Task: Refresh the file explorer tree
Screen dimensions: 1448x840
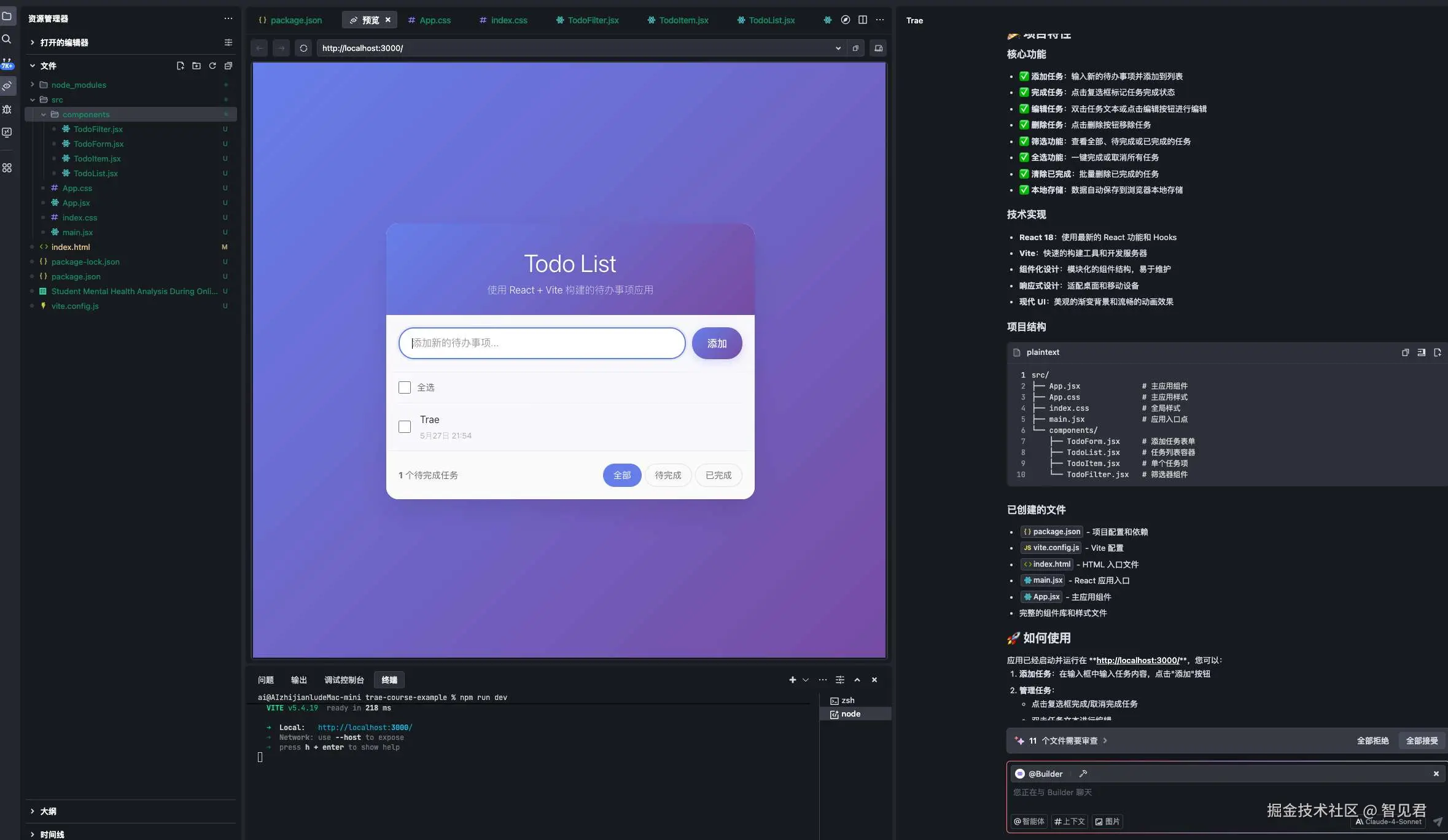Action: point(212,66)
